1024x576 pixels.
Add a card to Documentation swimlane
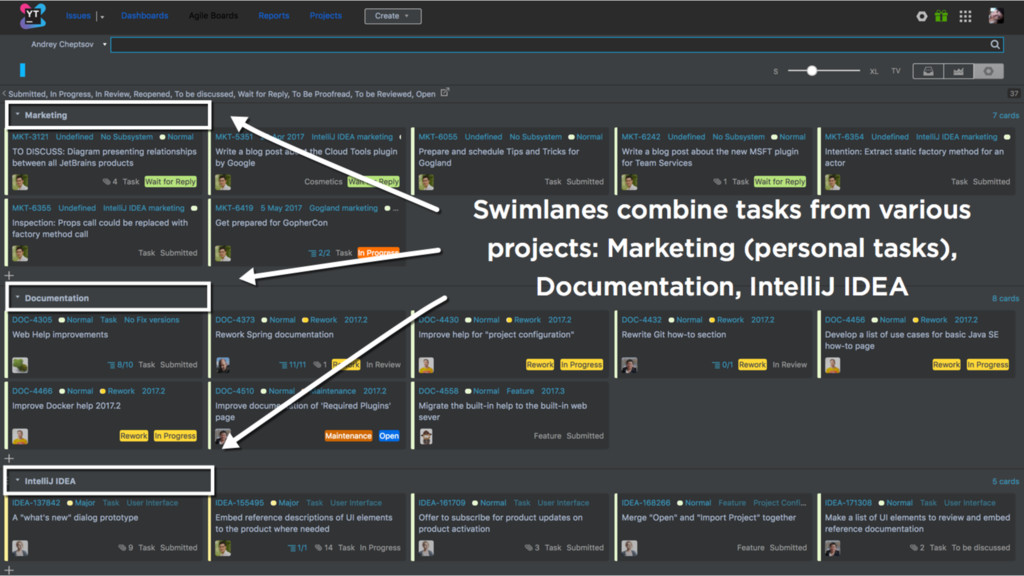[9, 458]
